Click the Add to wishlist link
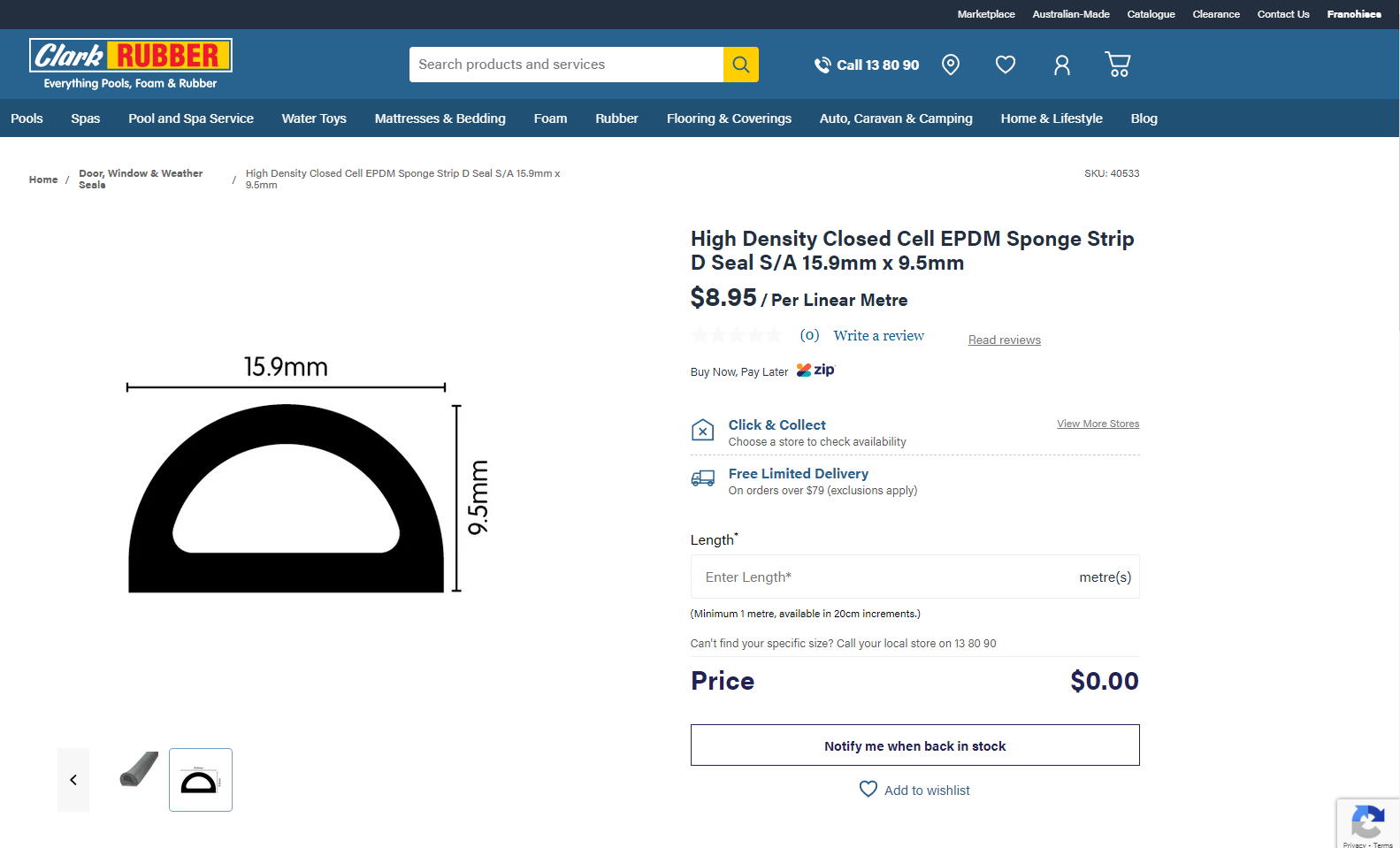Viewport: 1400px width, 848px height. coord(926,791)
